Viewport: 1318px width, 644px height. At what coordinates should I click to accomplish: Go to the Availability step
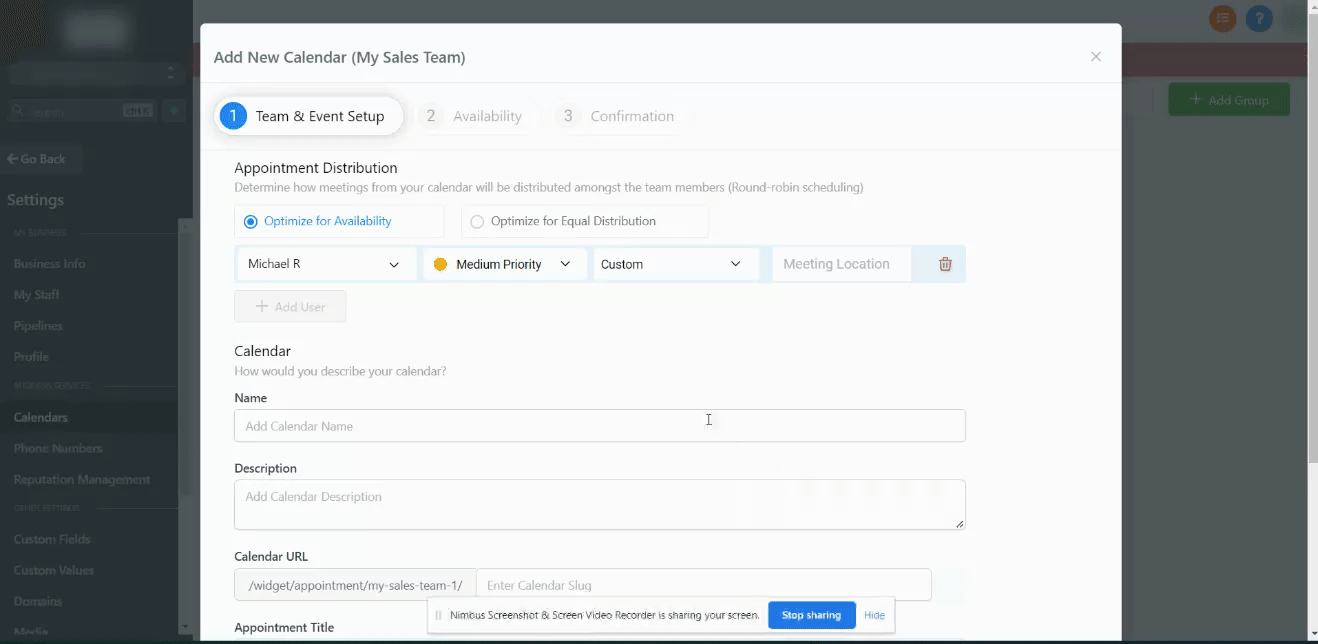(x=473, y=116)
